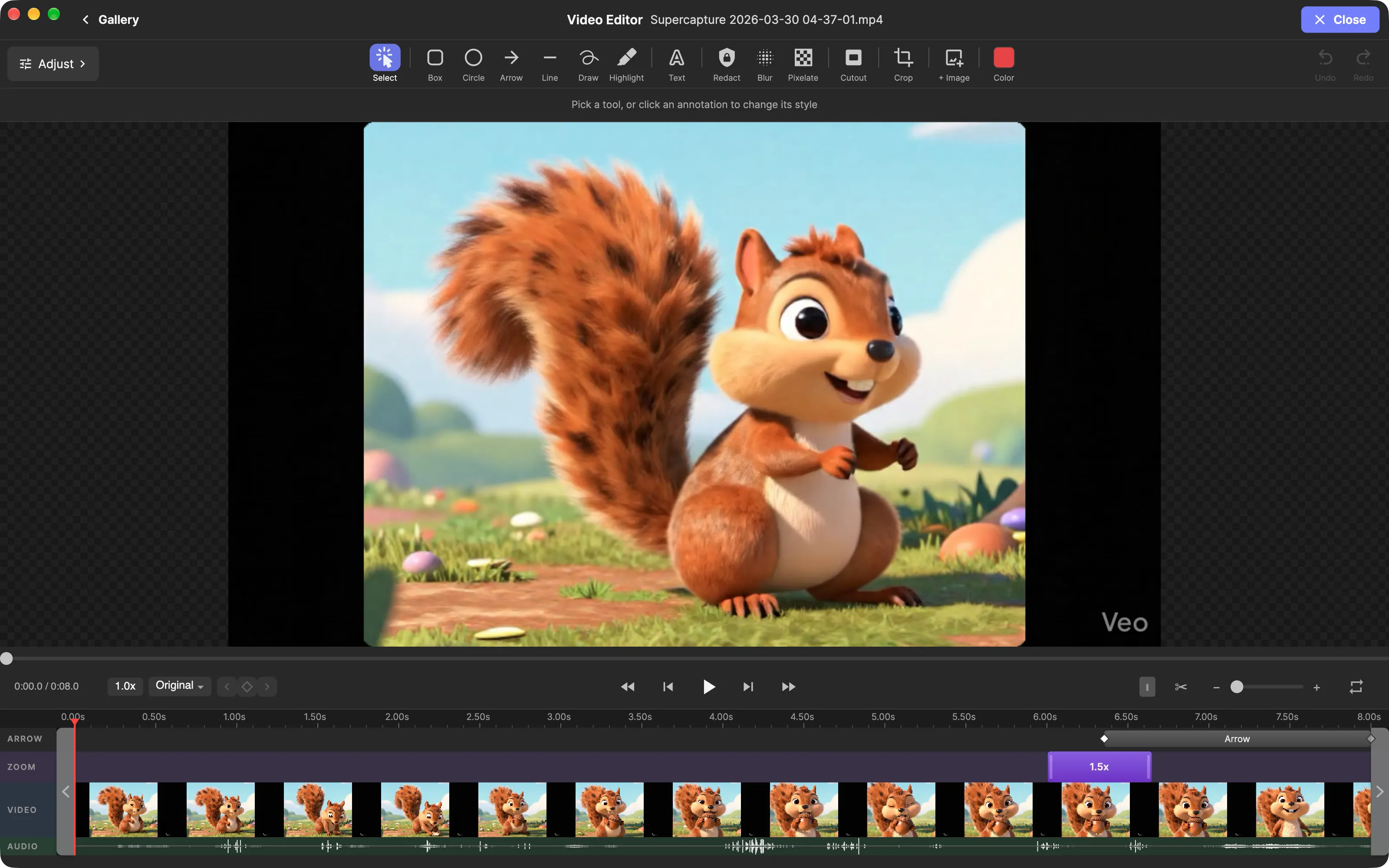Viewport: 1389px width, 868px height.
Task: Click the 6.50s mark on timeline ruler
Action: [1126, 717]
